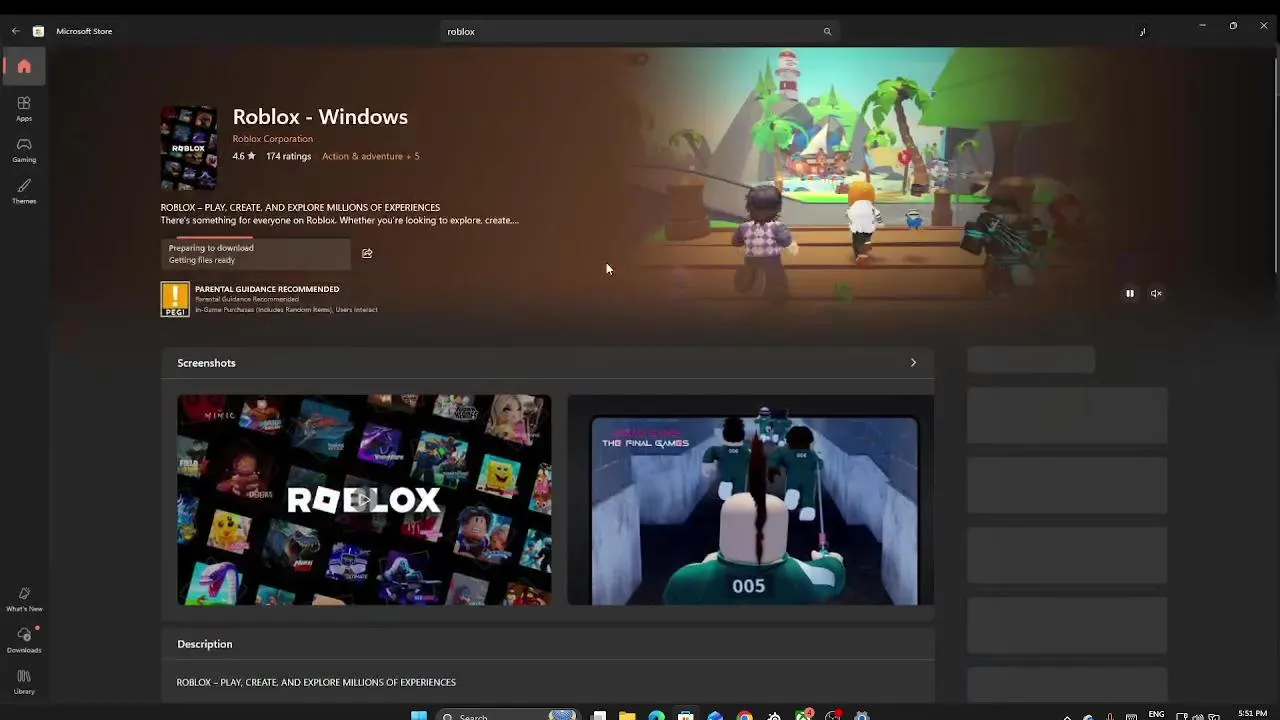Viewport: 1280px width, 720px height.
Task: Mute the trailer audio
Action: (1156, 293)
